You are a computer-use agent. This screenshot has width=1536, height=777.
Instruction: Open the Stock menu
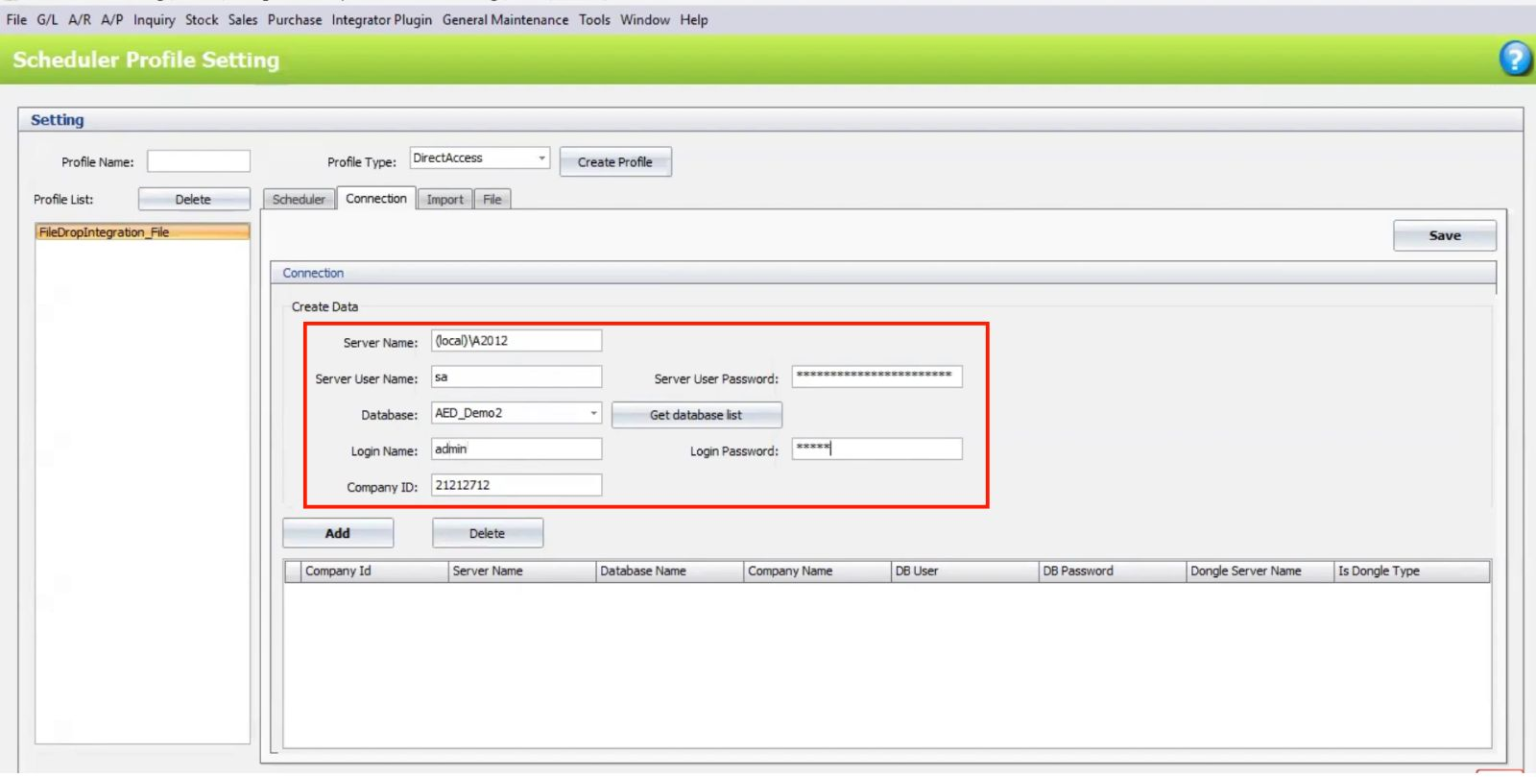click(x=202, y=21)
